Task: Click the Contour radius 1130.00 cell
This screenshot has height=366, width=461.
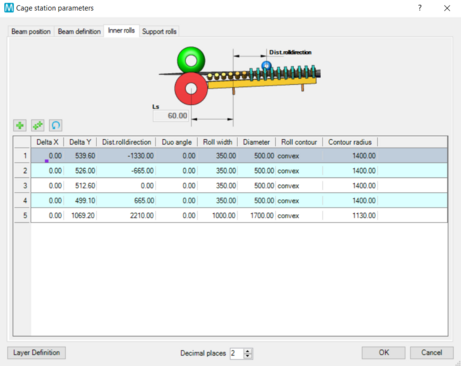Action: [350, 215]
